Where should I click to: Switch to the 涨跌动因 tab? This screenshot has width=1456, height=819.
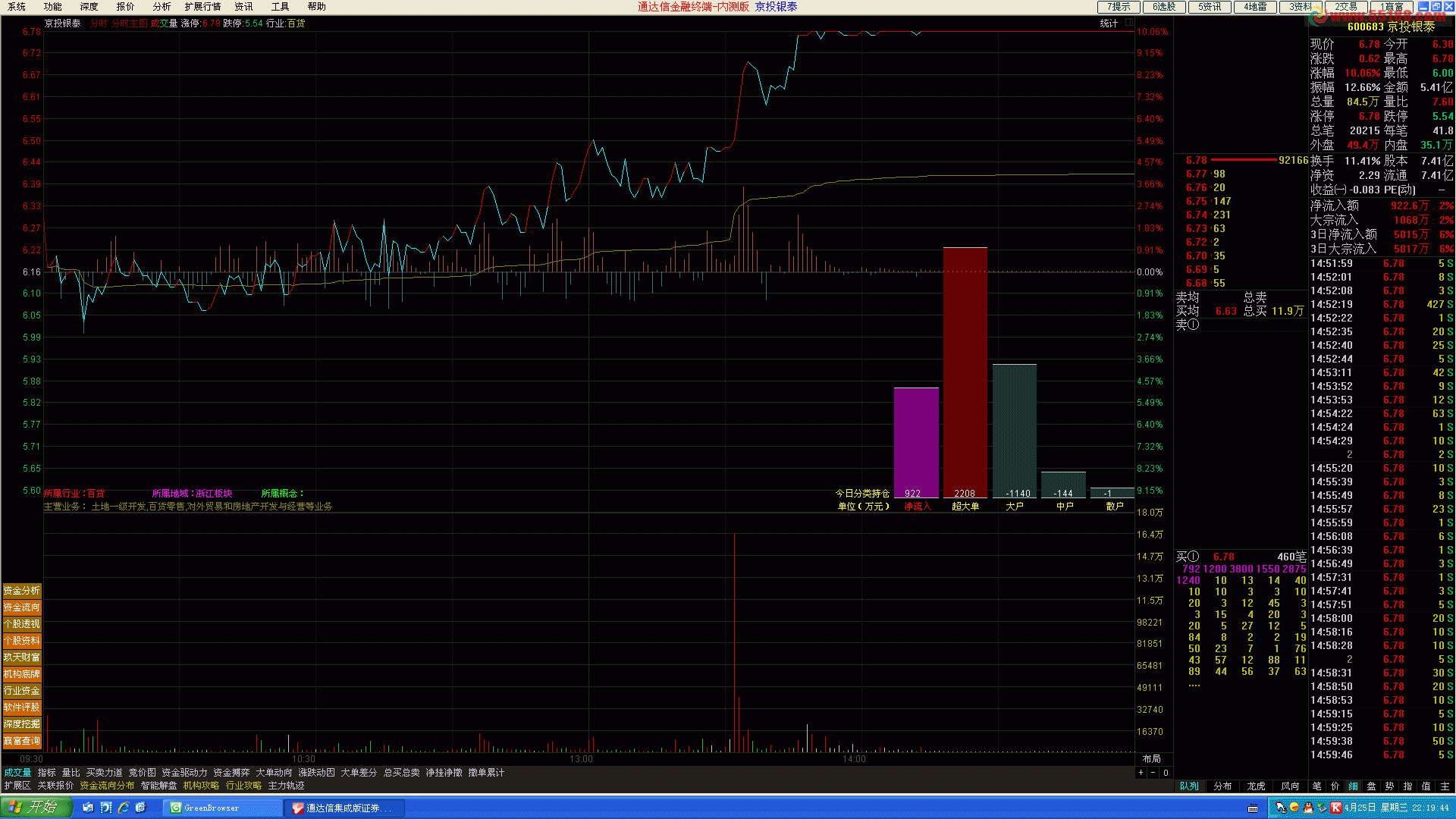tap(317, 773)
